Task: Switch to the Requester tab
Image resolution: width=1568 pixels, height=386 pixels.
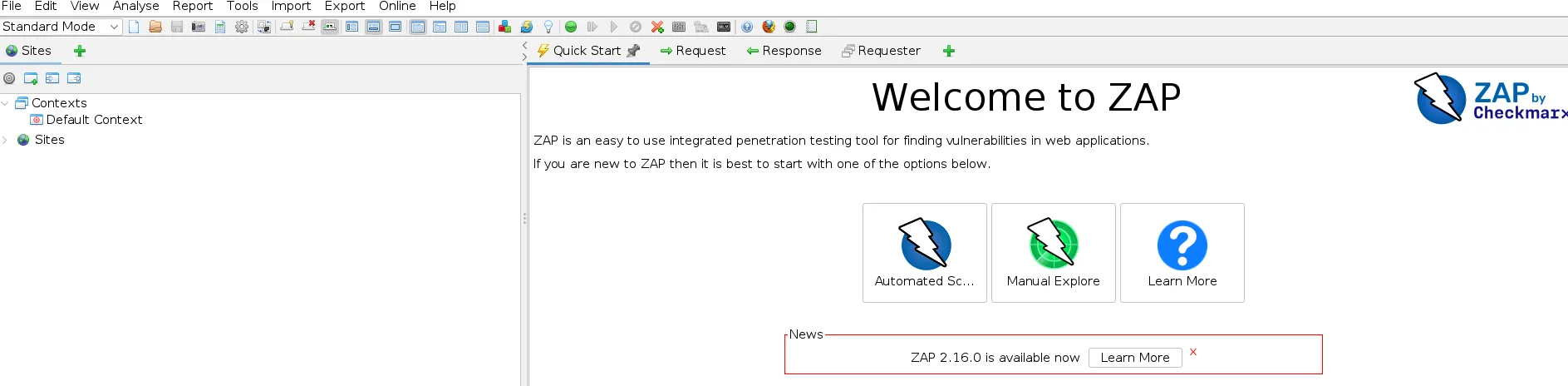Action: click(x=881, y=51)
